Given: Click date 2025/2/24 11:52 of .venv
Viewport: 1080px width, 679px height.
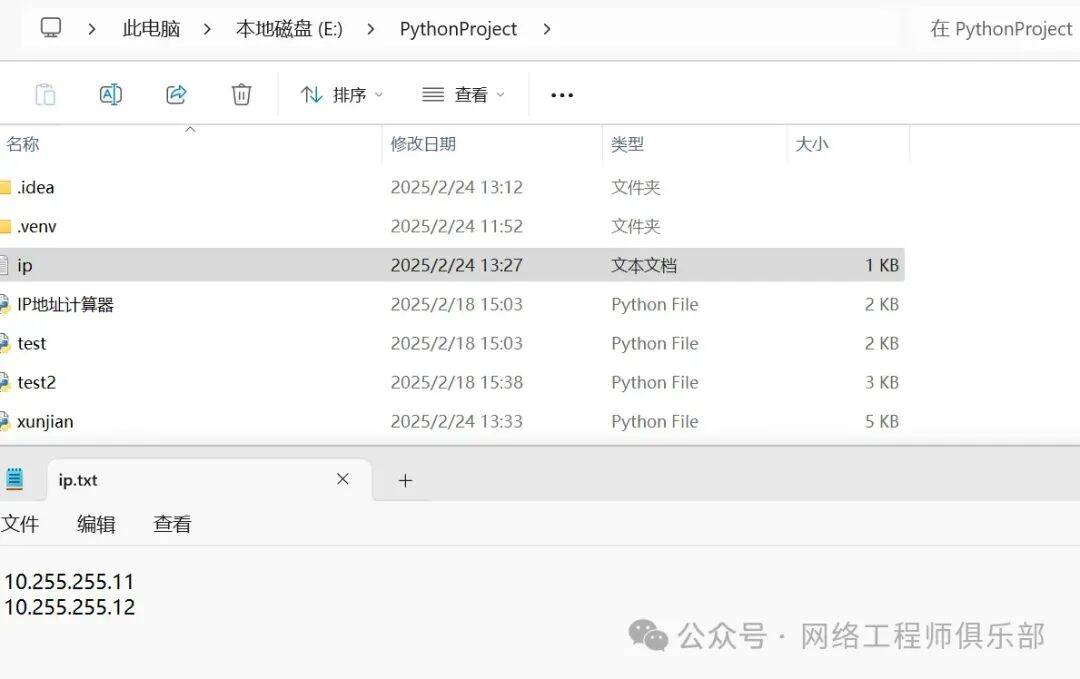Looking at the screenshot, I should coord(457,227).
